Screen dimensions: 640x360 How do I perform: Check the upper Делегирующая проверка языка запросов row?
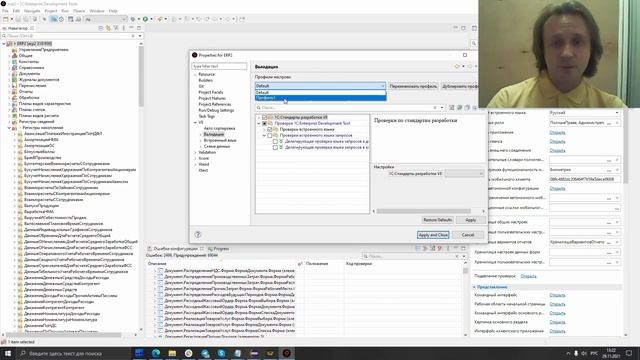click(x=275, y=141)
